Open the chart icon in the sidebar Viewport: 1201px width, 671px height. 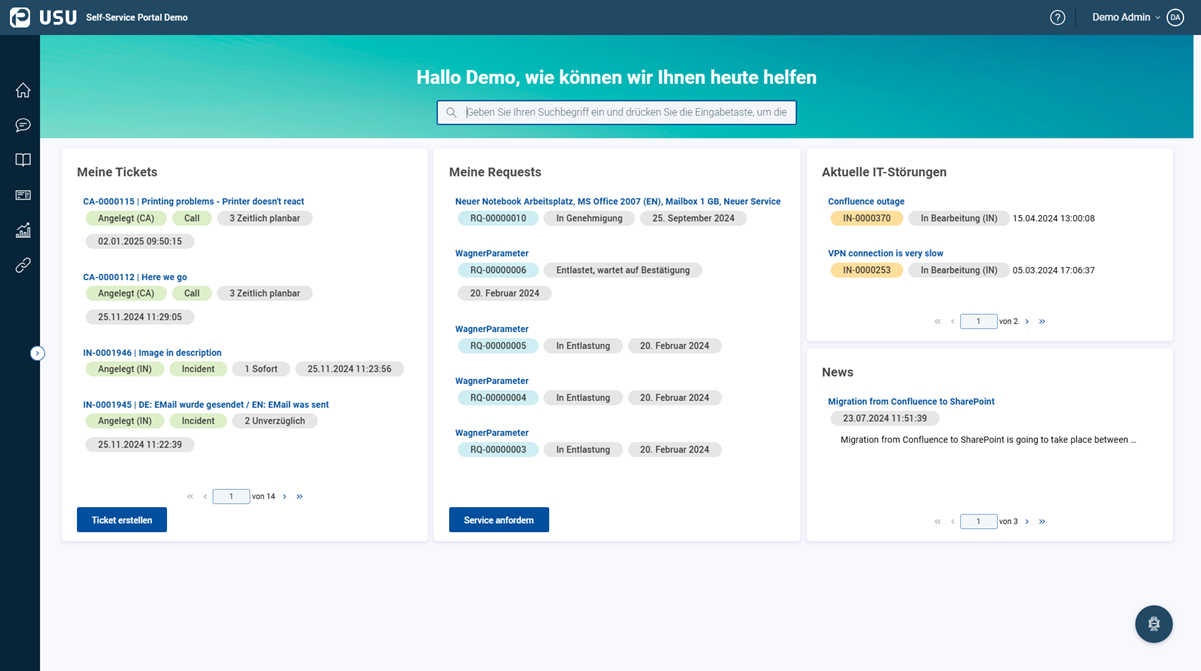[x=23, y=230]
